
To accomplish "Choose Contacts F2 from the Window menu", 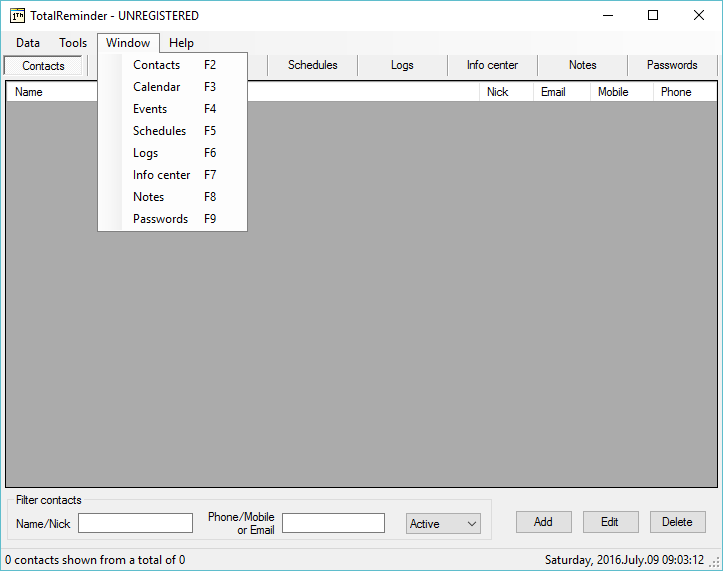I will click(172, 65).
